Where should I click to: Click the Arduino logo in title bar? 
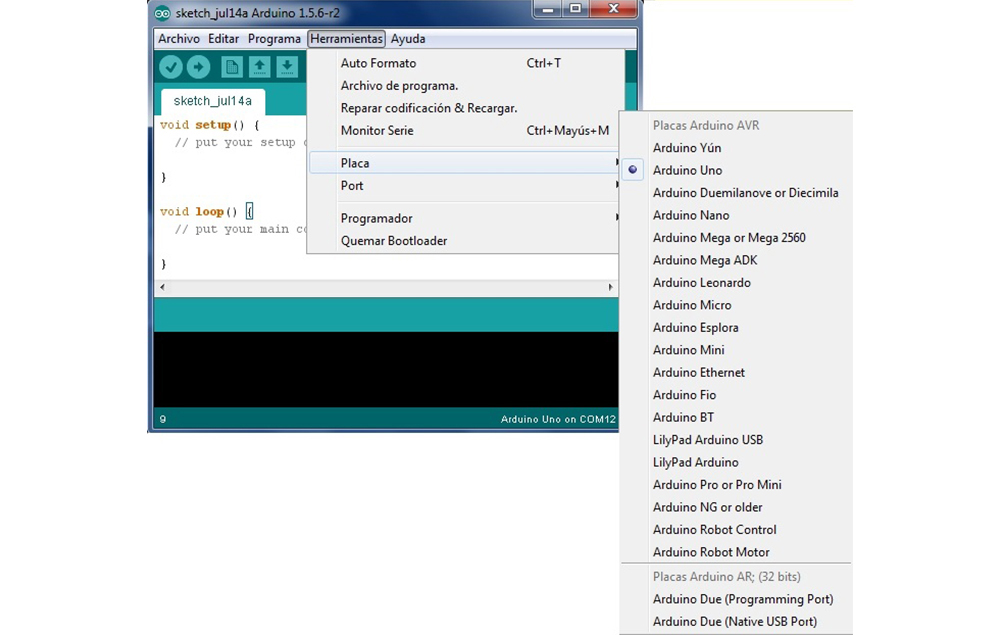pos(162,13)
